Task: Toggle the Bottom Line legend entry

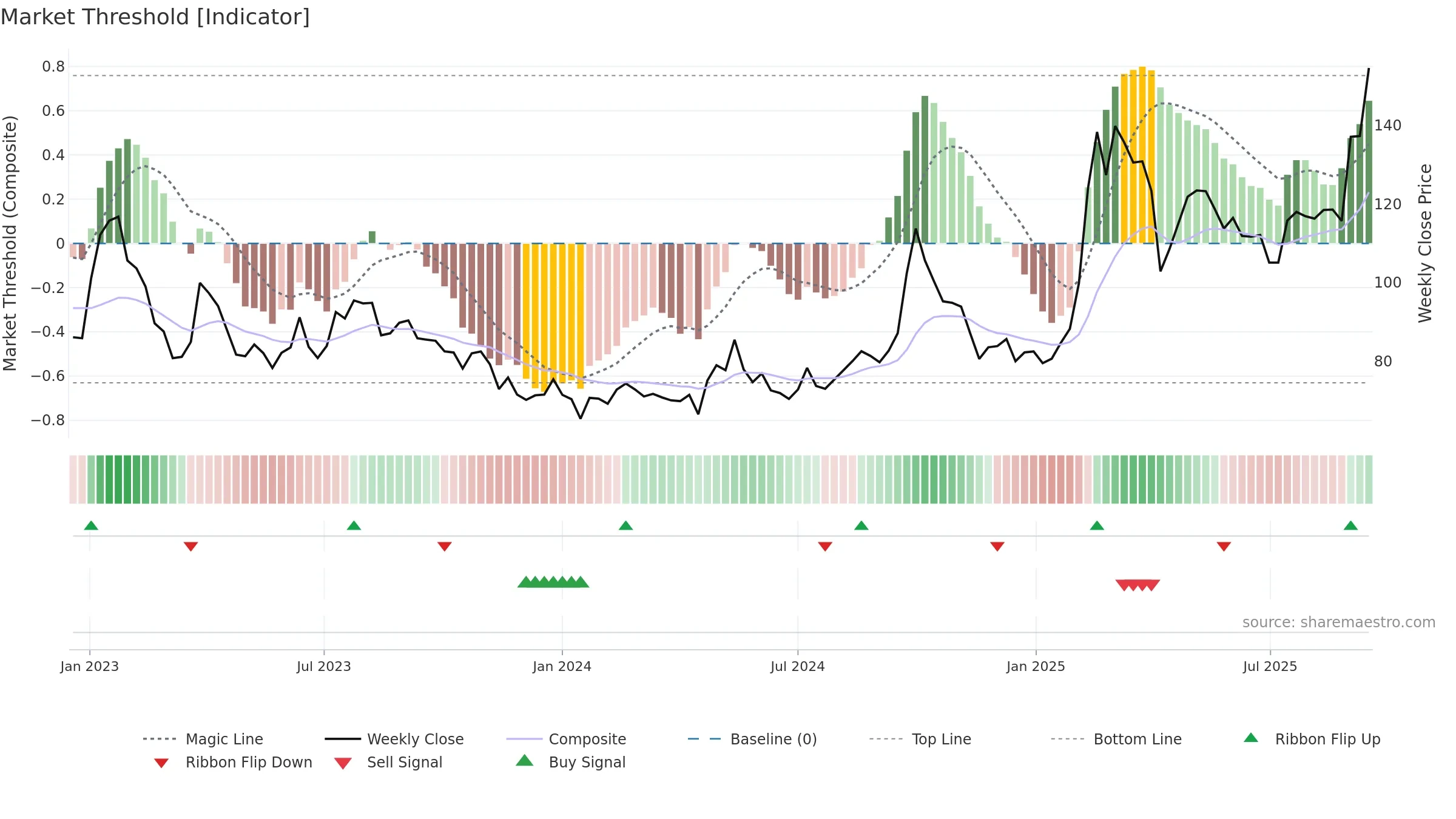Action: point(1116,739)
